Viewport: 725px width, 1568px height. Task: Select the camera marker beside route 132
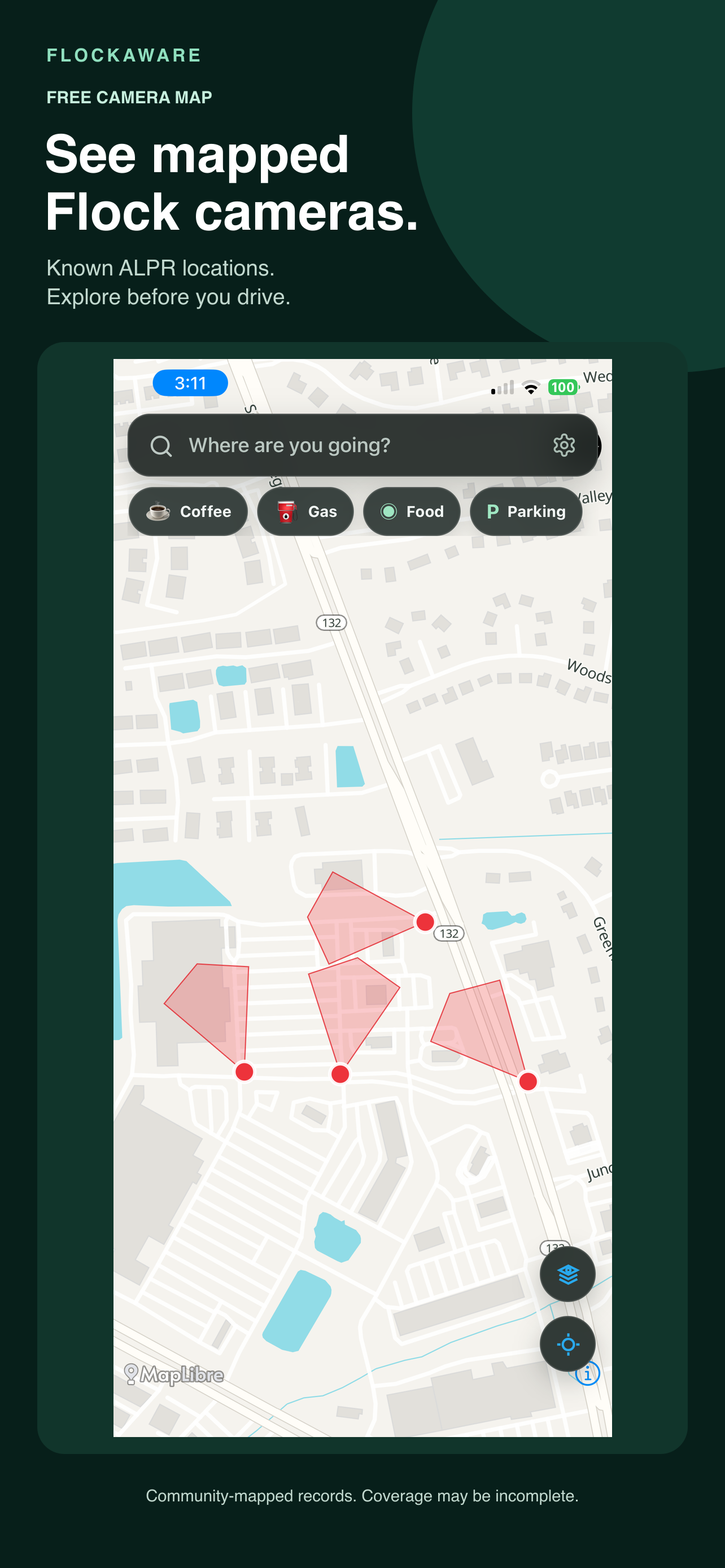click(x=425, y=922)
